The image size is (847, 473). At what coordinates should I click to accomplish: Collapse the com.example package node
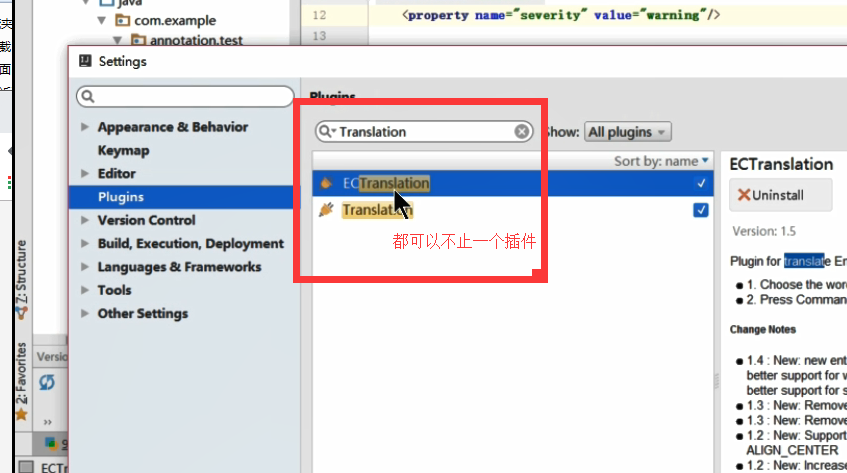pyautogui.click(x=102, y=21)
